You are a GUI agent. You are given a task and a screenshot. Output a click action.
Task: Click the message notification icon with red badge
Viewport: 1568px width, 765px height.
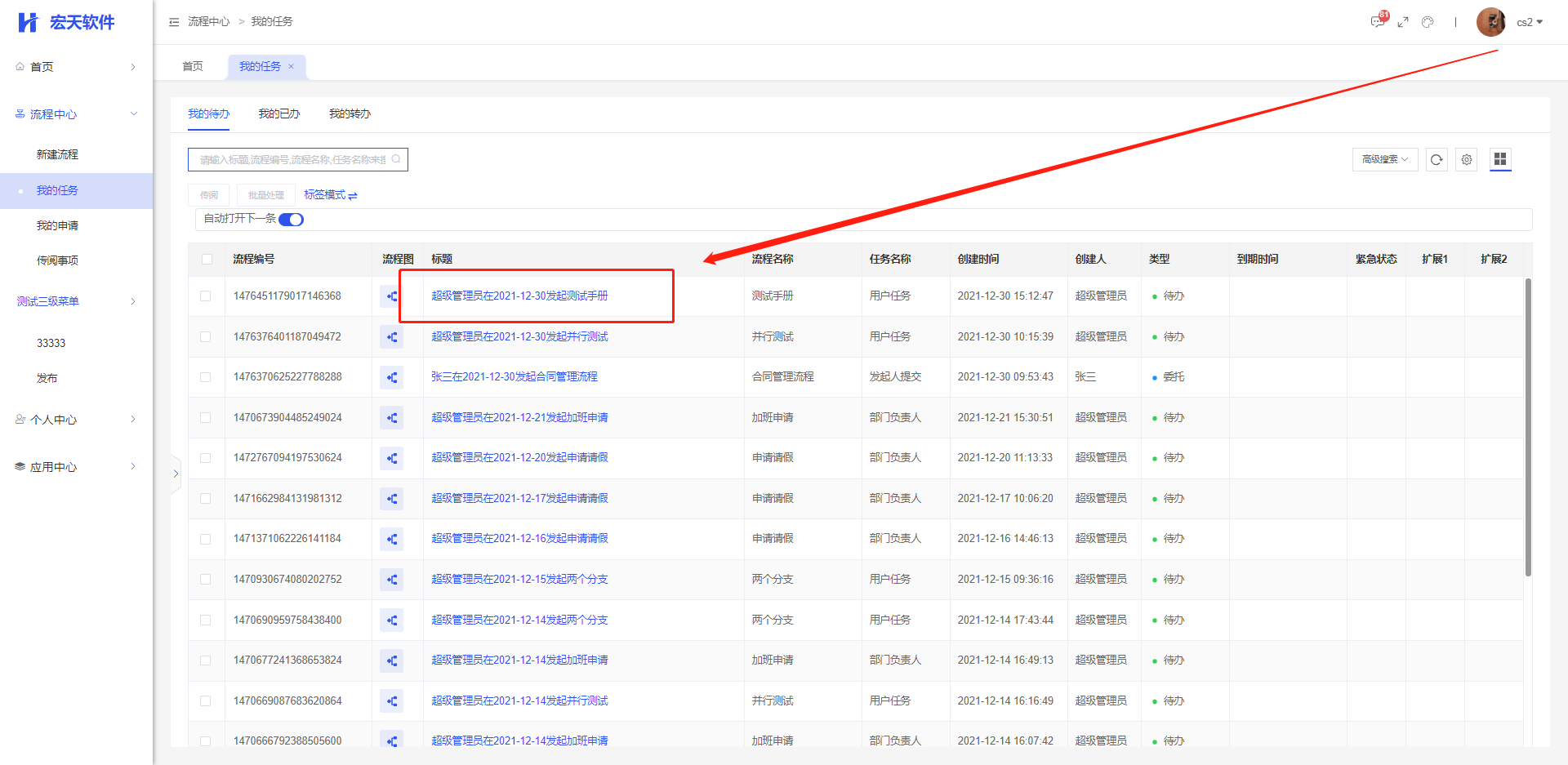click(x=1378, y=22)
